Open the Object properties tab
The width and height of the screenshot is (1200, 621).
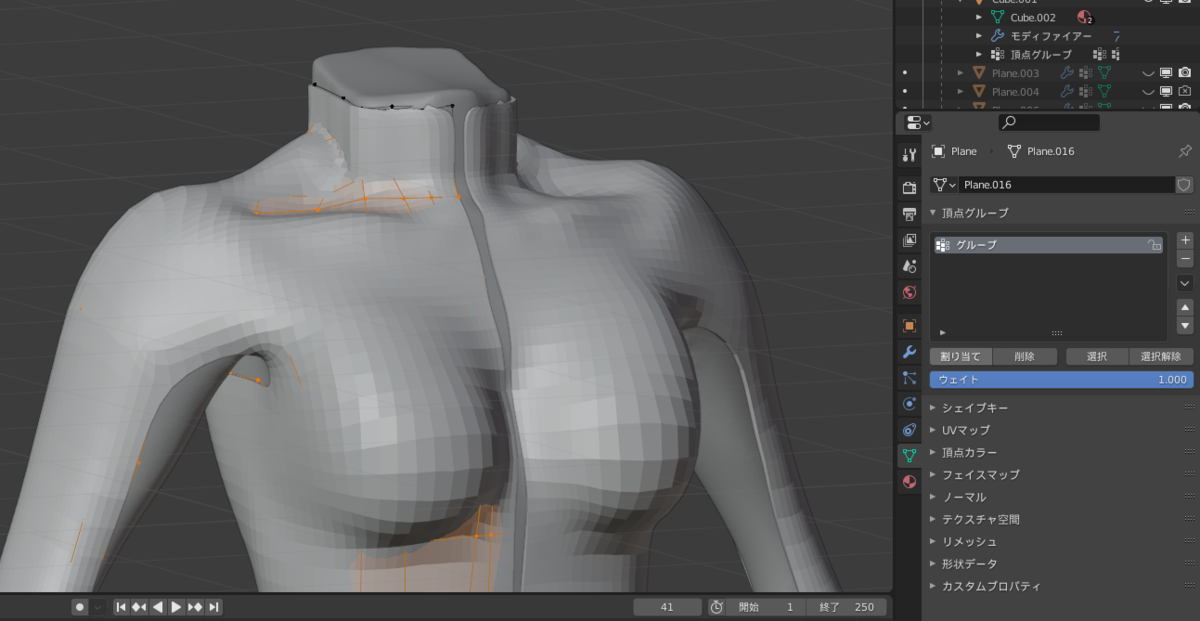point(909,325)
